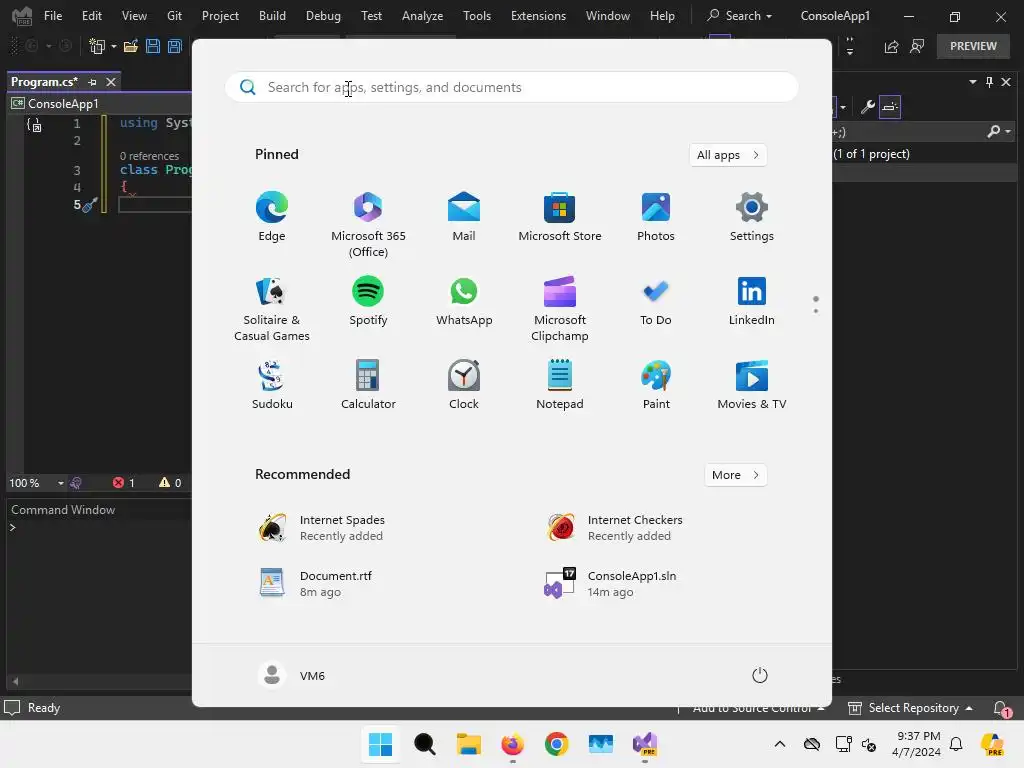The height and width of the screenshot is (768, 1024).
Task: Open the Calculator app
Action: [368, 385]
